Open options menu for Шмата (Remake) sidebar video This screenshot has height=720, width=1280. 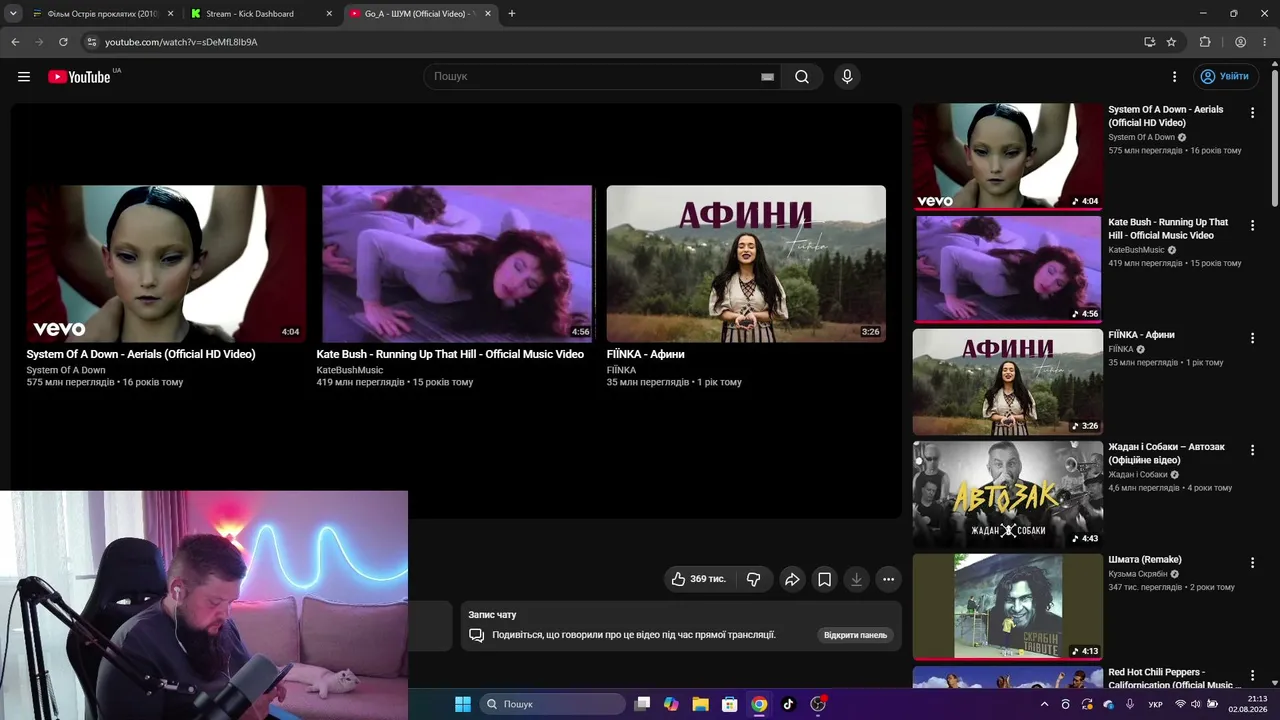point(1252,563)
